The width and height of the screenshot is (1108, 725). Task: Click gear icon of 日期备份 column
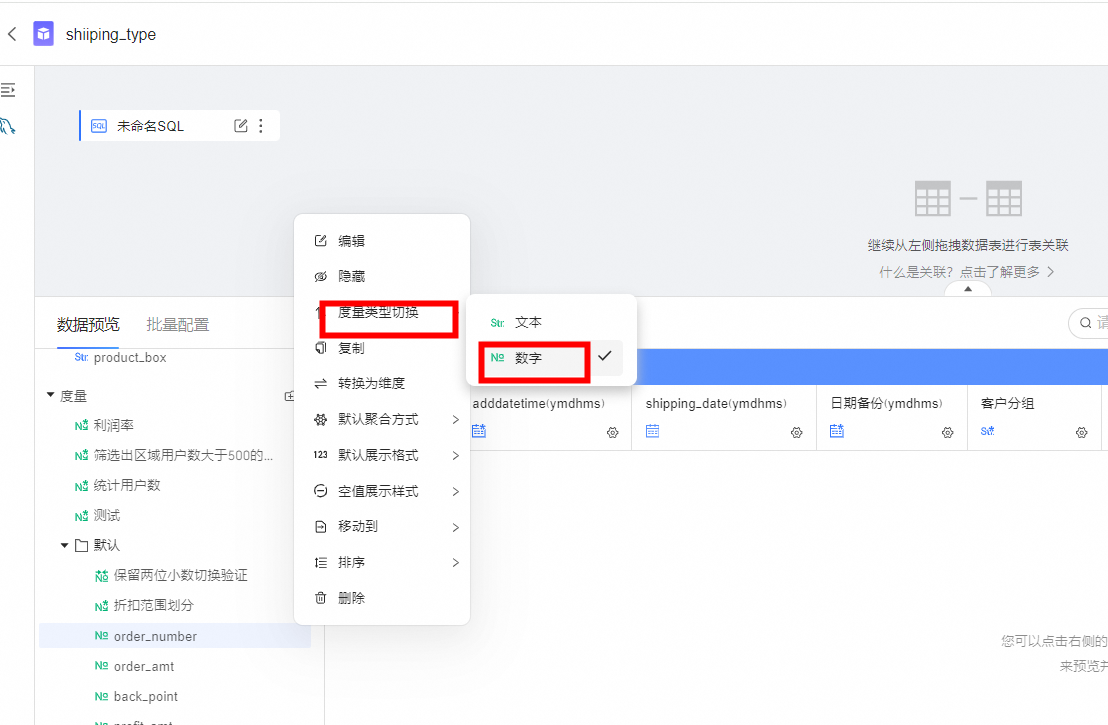[947, 432]
